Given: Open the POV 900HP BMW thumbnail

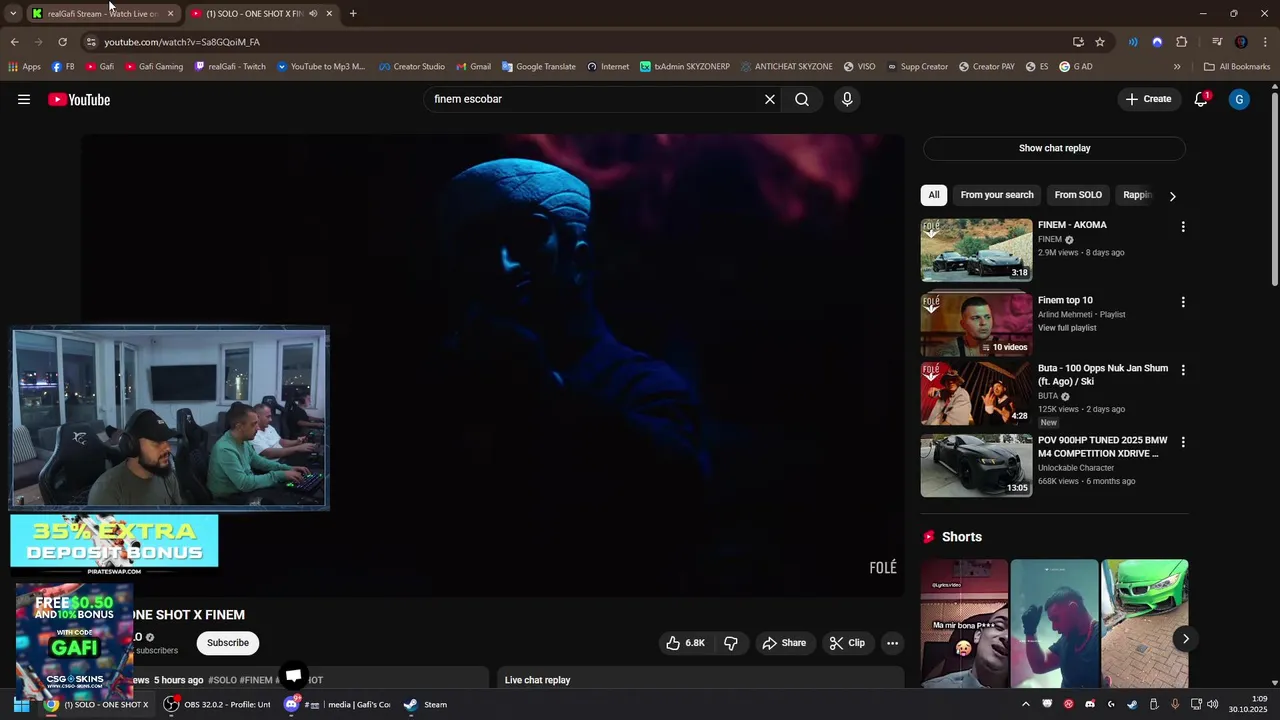Looking at the screenshot, I should pyautogui.click(x=976, y=465).
